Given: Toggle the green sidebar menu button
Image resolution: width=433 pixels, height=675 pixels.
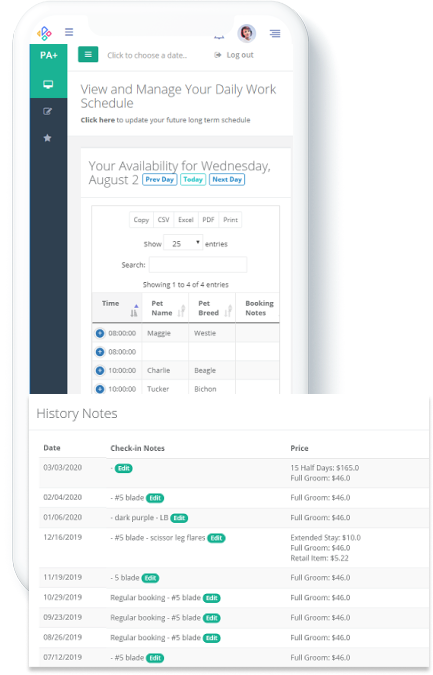Looking at the screenshot, I should tap(88, 54).
